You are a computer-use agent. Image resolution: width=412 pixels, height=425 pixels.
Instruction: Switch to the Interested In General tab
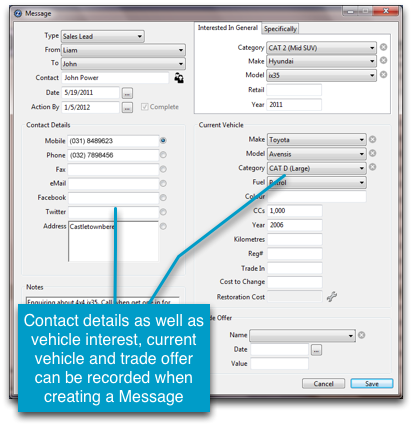click(228, 28)
